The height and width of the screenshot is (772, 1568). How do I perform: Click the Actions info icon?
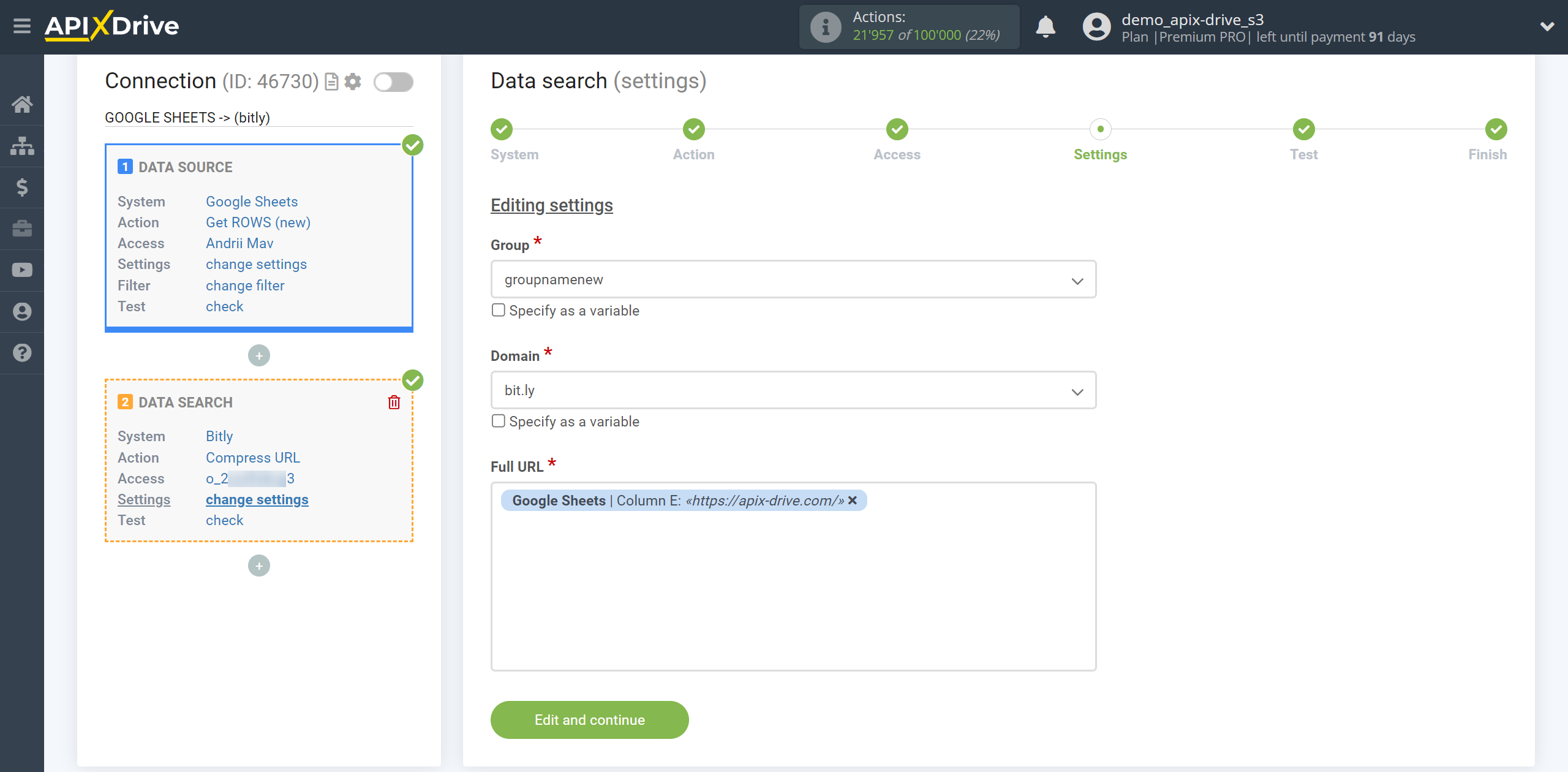tap(825, 27)
